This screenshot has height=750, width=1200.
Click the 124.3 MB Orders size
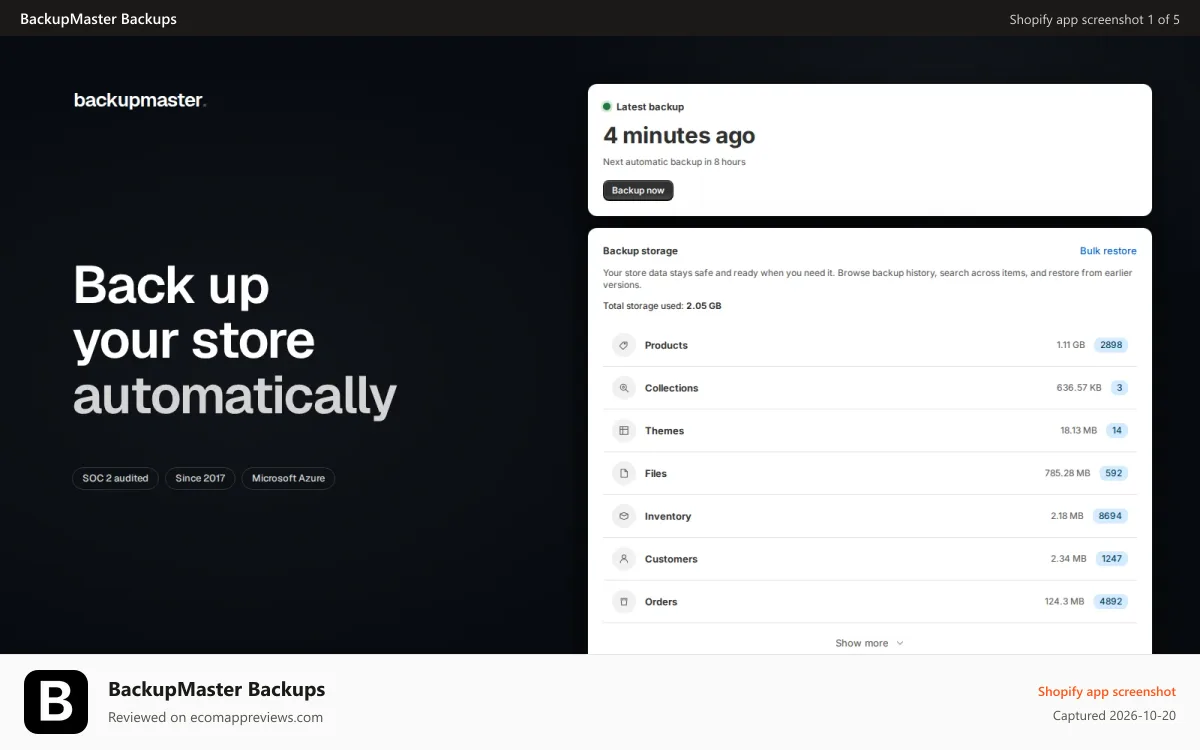coord(1065,602)
